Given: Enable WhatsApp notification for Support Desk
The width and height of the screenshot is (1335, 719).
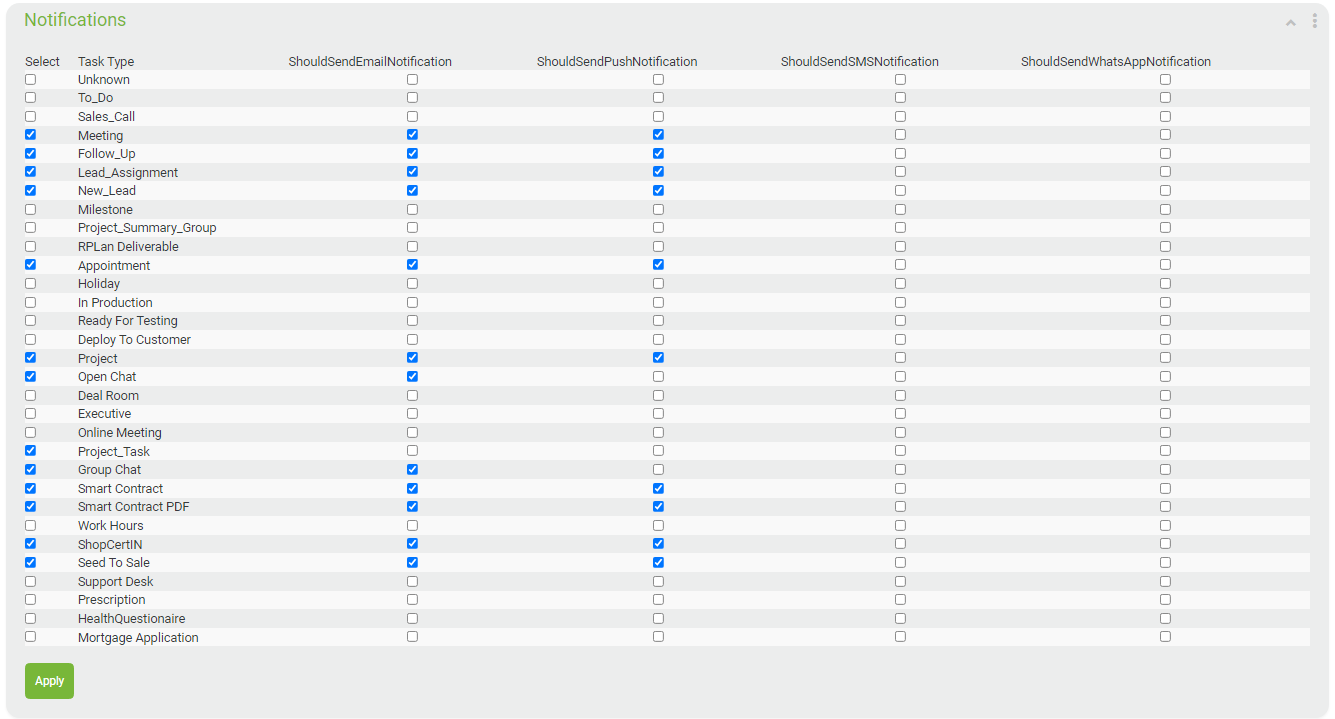Looking at the screenshot, I should tap(1165, 581).
